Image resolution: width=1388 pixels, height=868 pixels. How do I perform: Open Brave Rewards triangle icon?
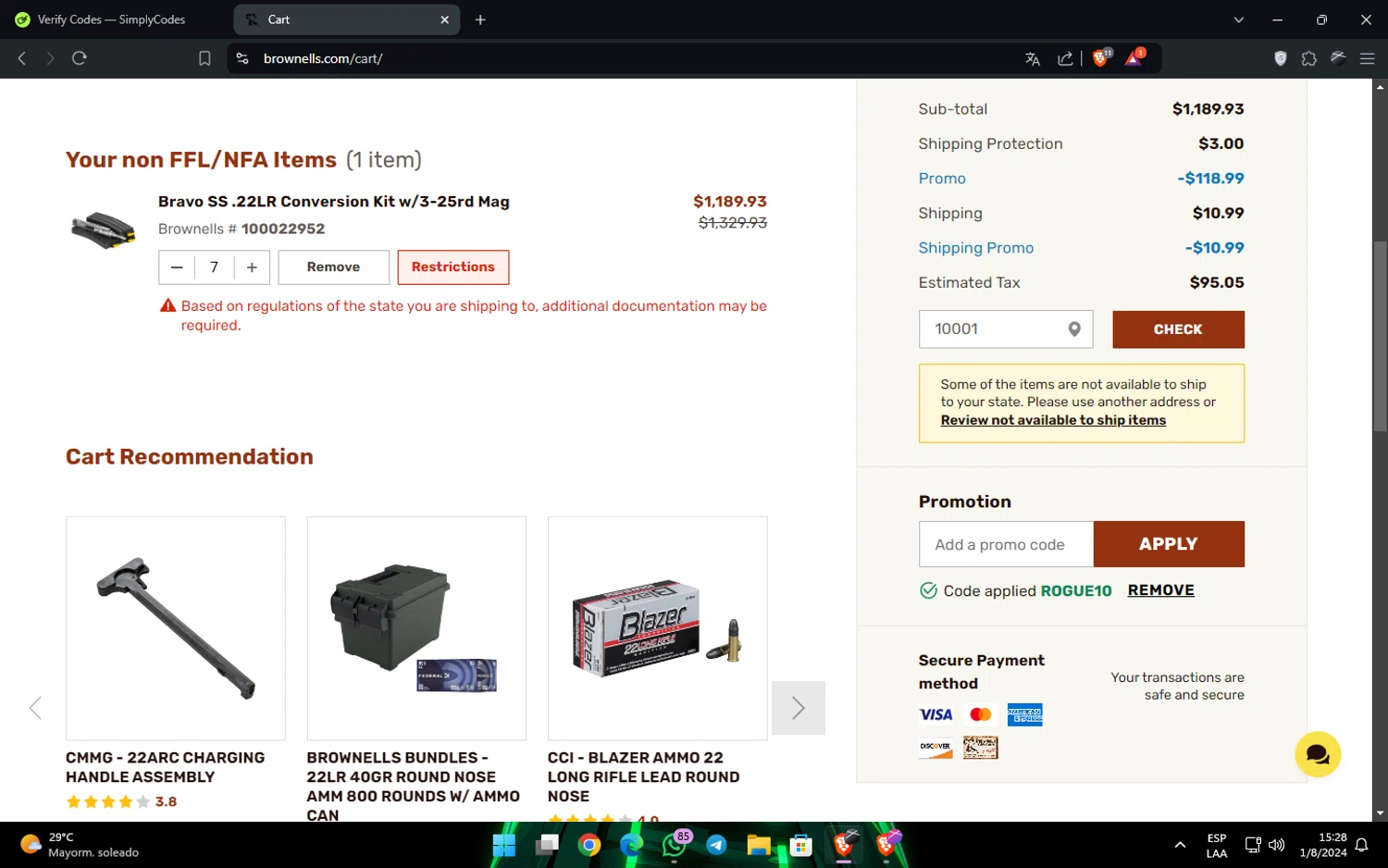(1134, 57)
